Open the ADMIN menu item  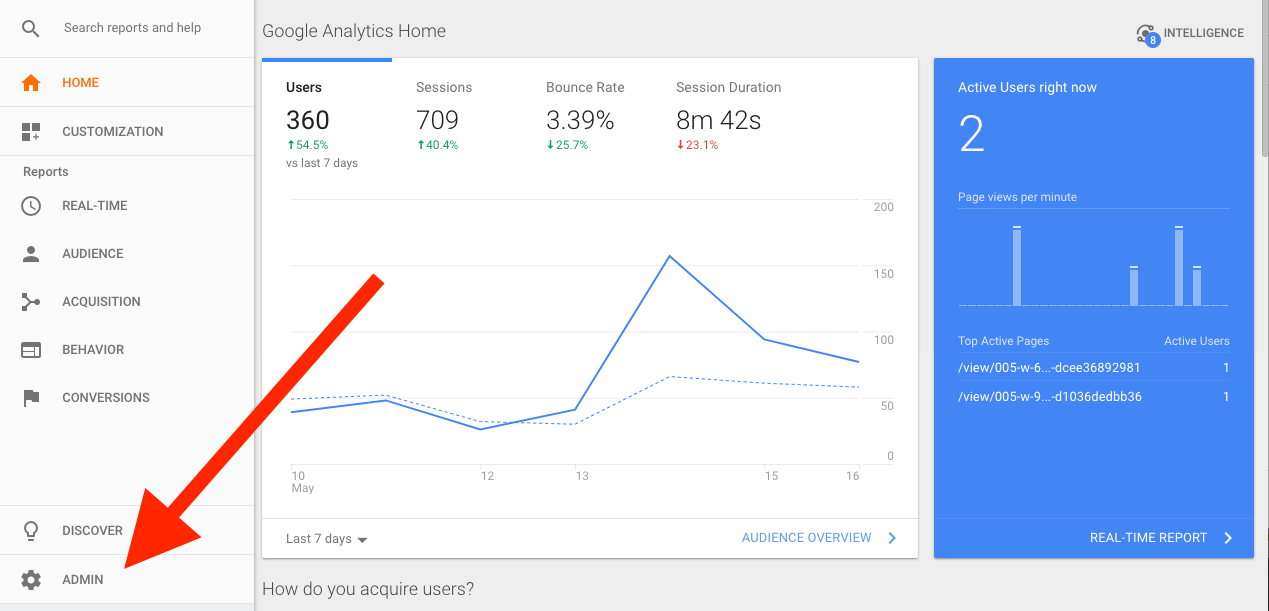[x=127, y=580]
